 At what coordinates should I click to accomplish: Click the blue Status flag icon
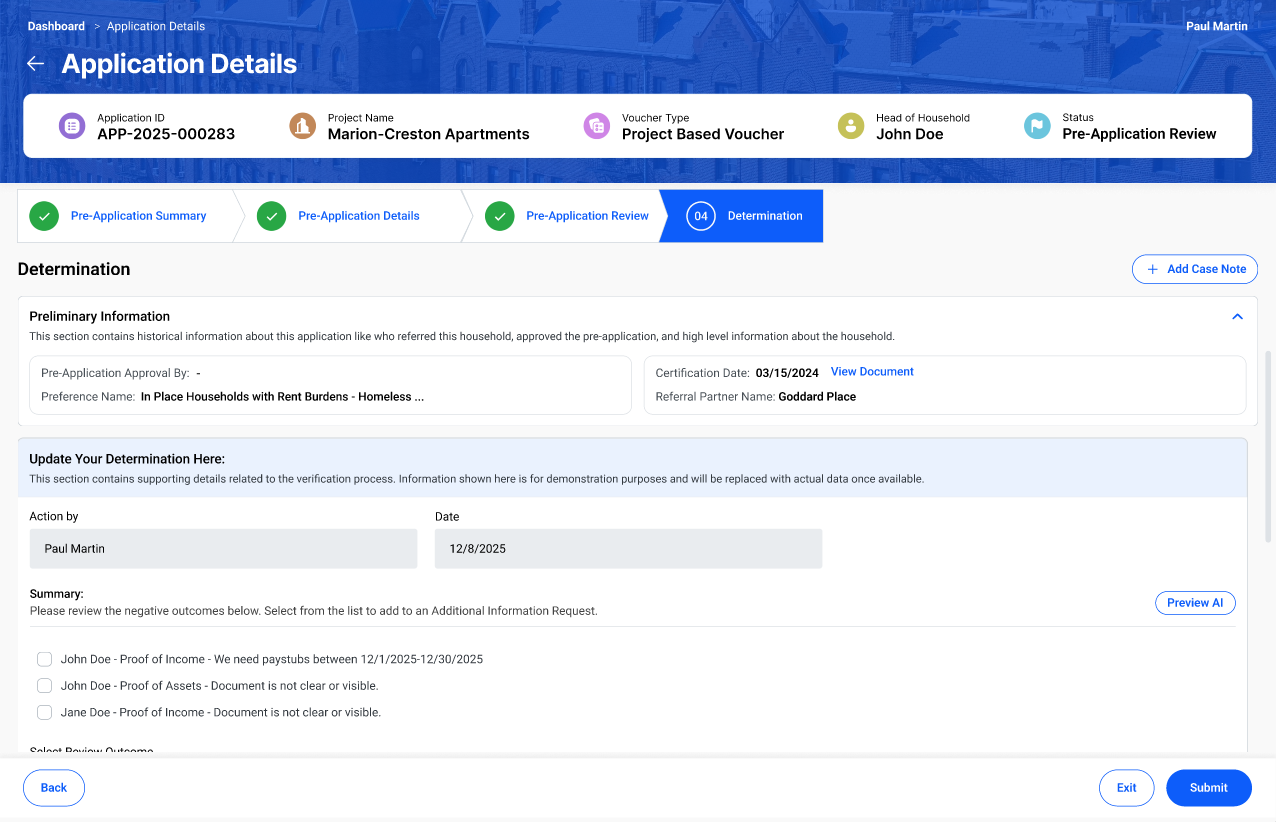click(1037, 126)
